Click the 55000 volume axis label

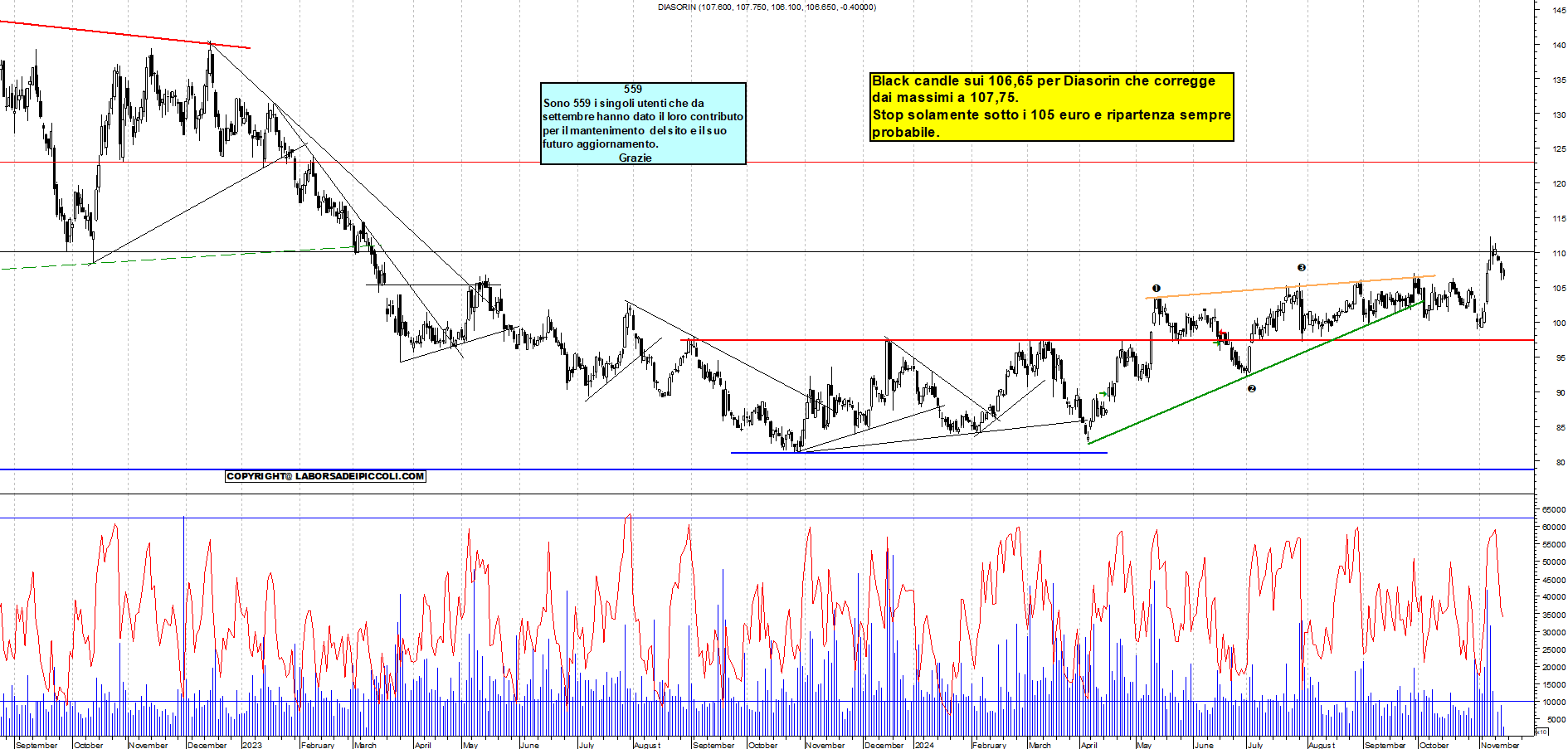click(x=1554, y=545)
